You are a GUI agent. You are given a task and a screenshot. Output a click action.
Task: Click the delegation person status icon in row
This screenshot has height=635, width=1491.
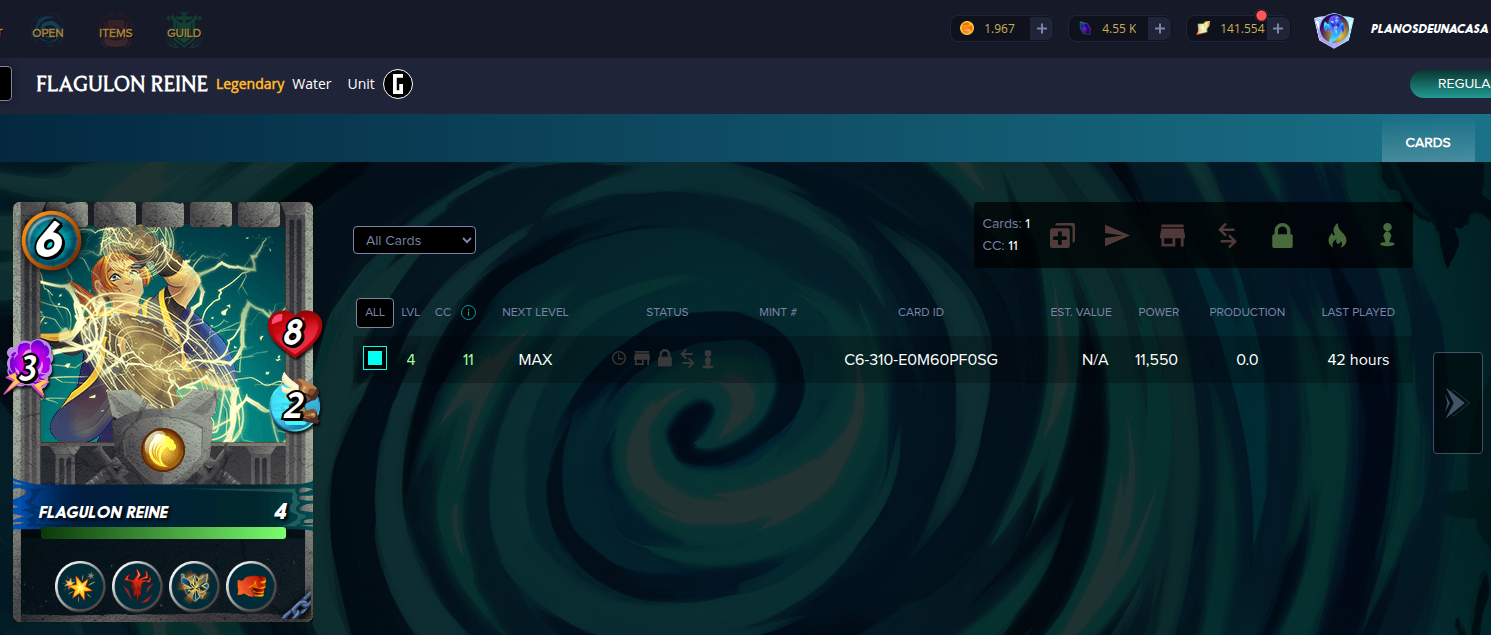[708, 359]
